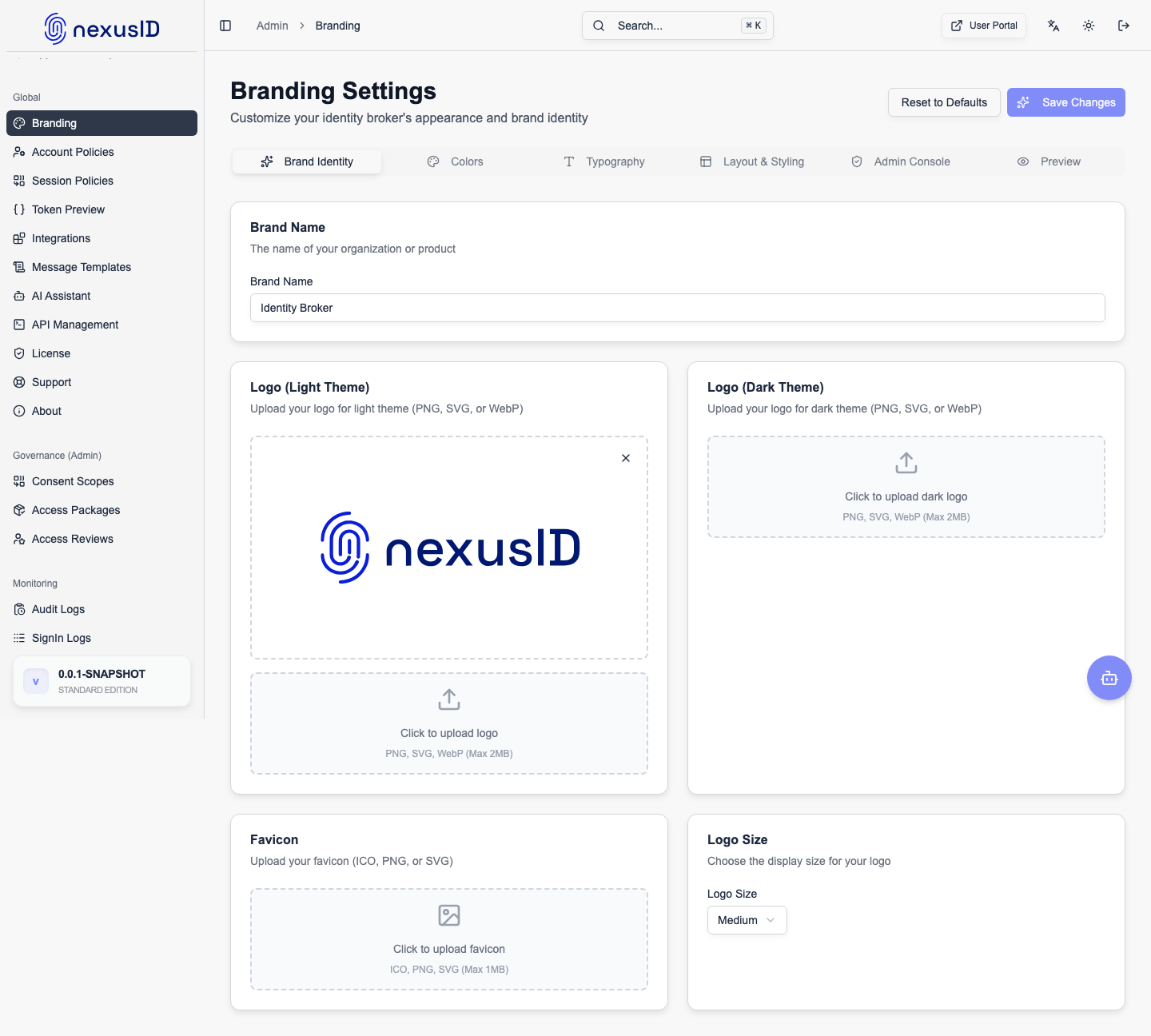The image size is (1151, 1036).
Task: Click the Branding breadcrumb text
Action: [338, 26]
